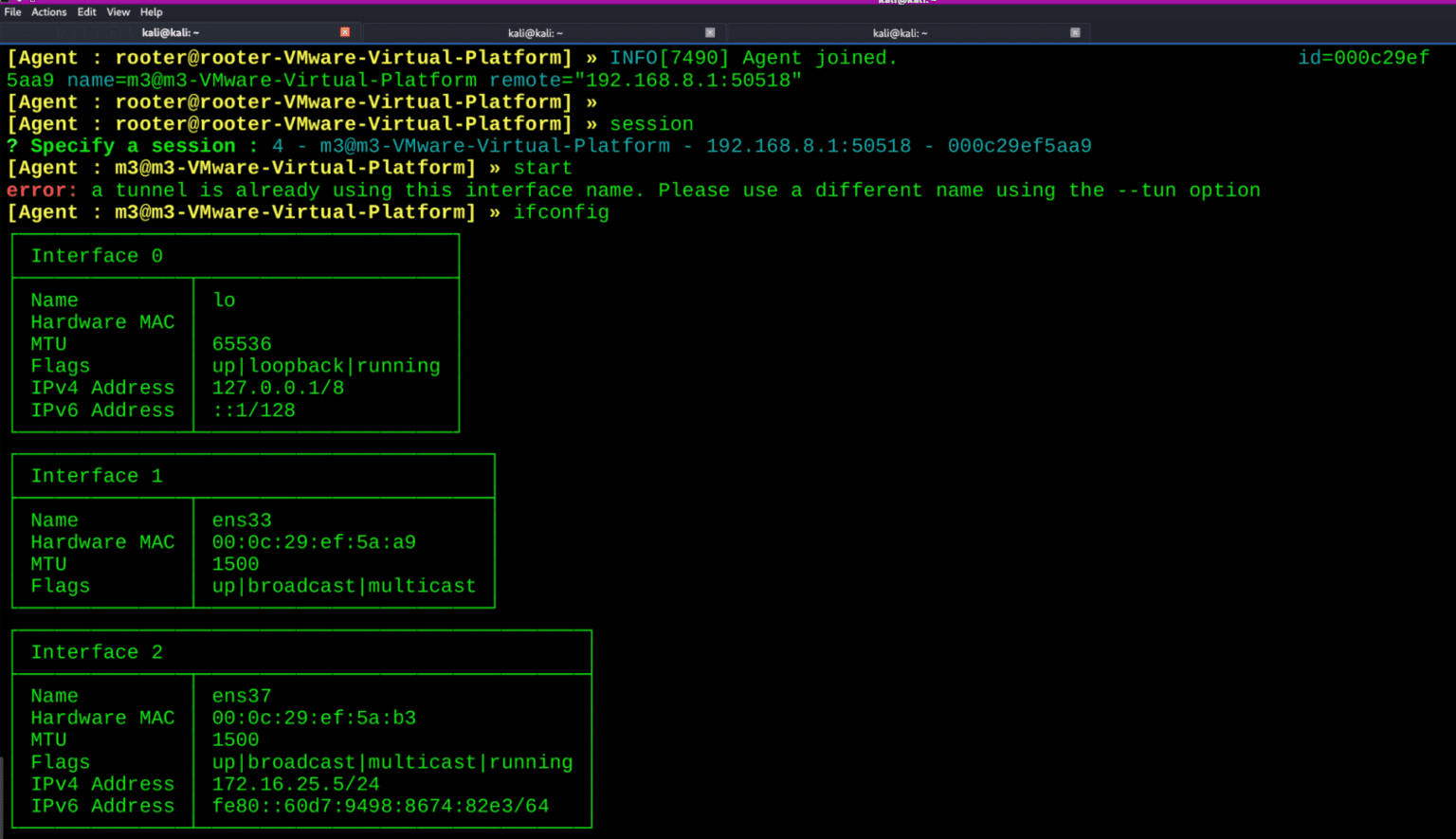
Task: Click the session command text
Action: coord(651,123)
